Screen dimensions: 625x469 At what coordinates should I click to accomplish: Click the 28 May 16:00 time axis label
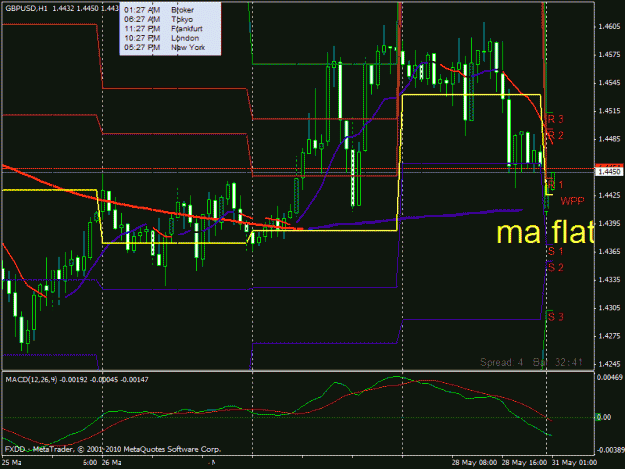[524, 463]
